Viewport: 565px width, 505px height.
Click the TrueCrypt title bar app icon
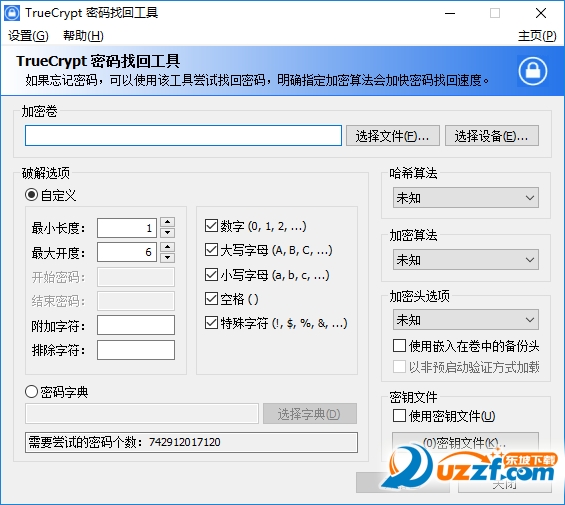pos(12,13)
